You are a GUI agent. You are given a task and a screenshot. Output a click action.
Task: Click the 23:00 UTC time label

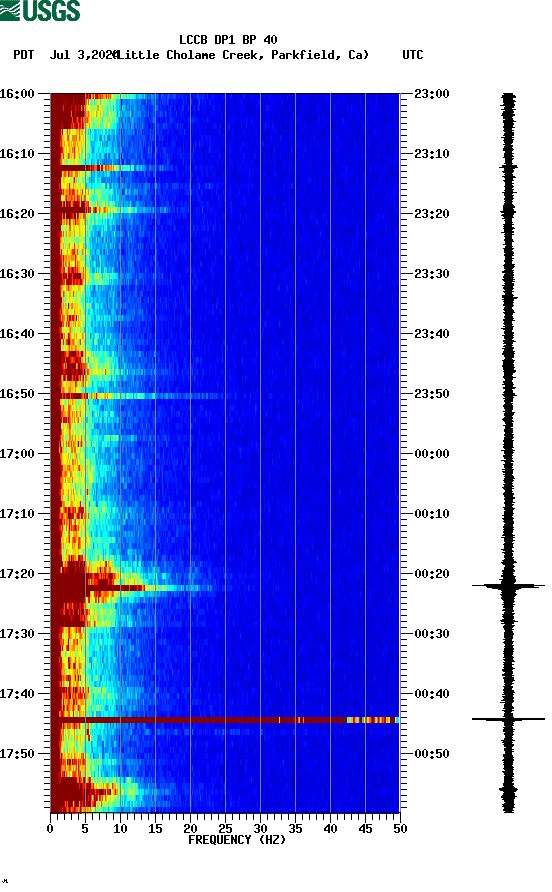point(432,94)
